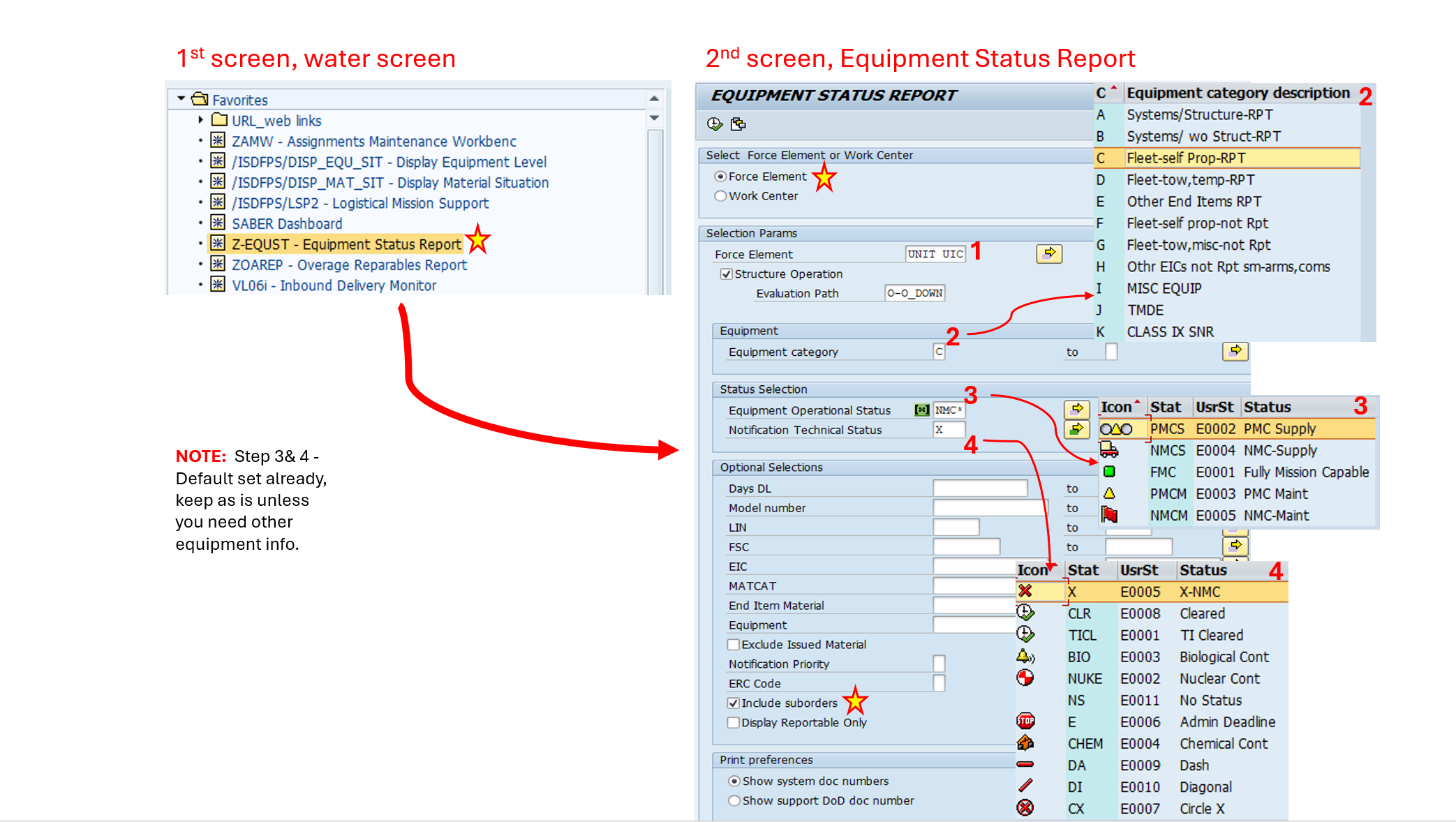Choose category I MISC EQUIP
The width and height of the screenshot is (1456, 822).
point(1227,288)
